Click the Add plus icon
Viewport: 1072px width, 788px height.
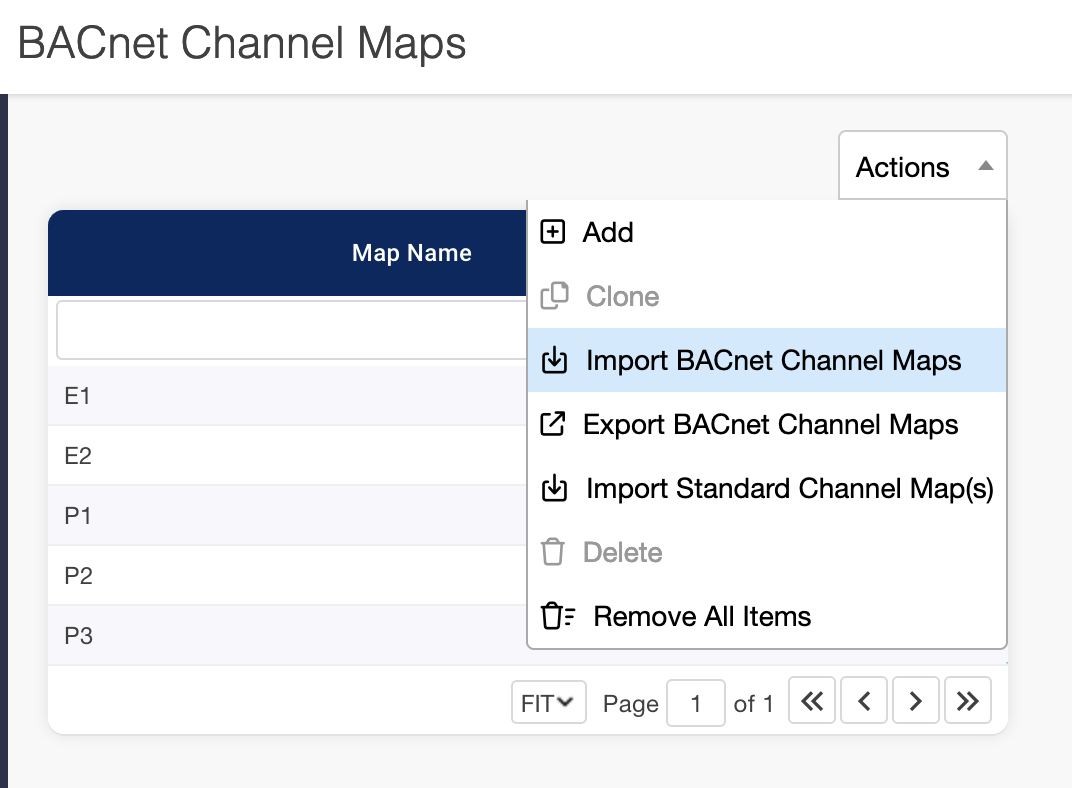pyautogui.click(x=552, y=233)
